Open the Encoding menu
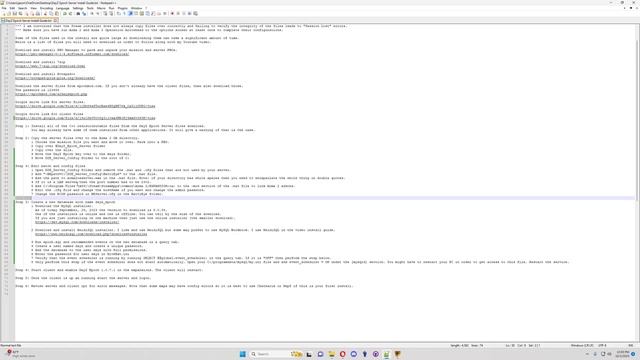This screenshot has height=360, width=640. (x=47, y=8)
